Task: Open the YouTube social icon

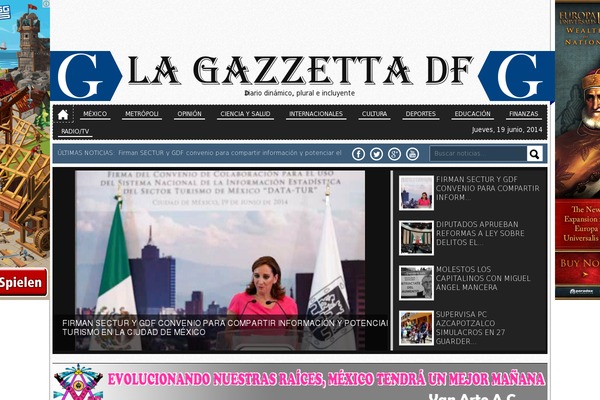Action: coord(412,154)
